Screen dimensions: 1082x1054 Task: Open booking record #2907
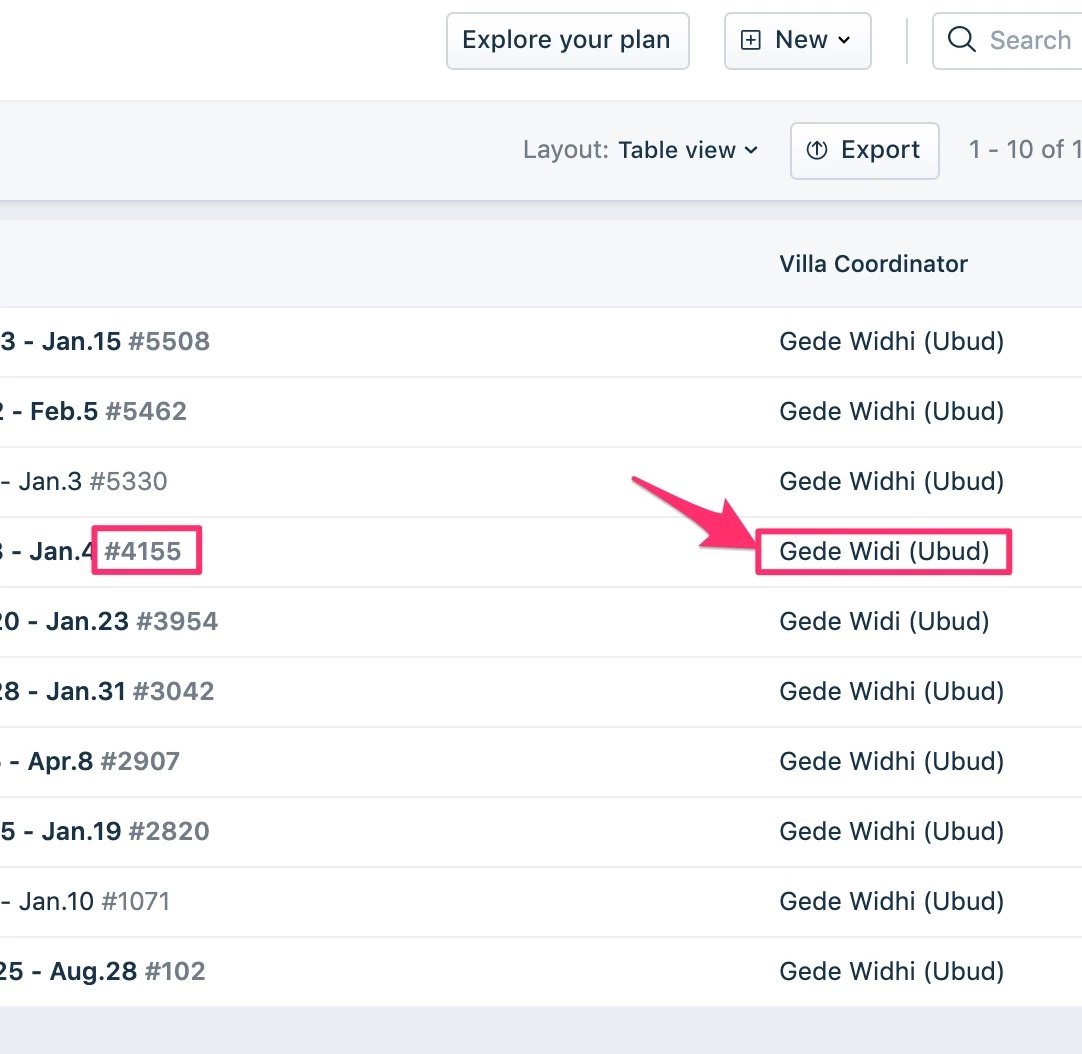click(x=140, y=761)
